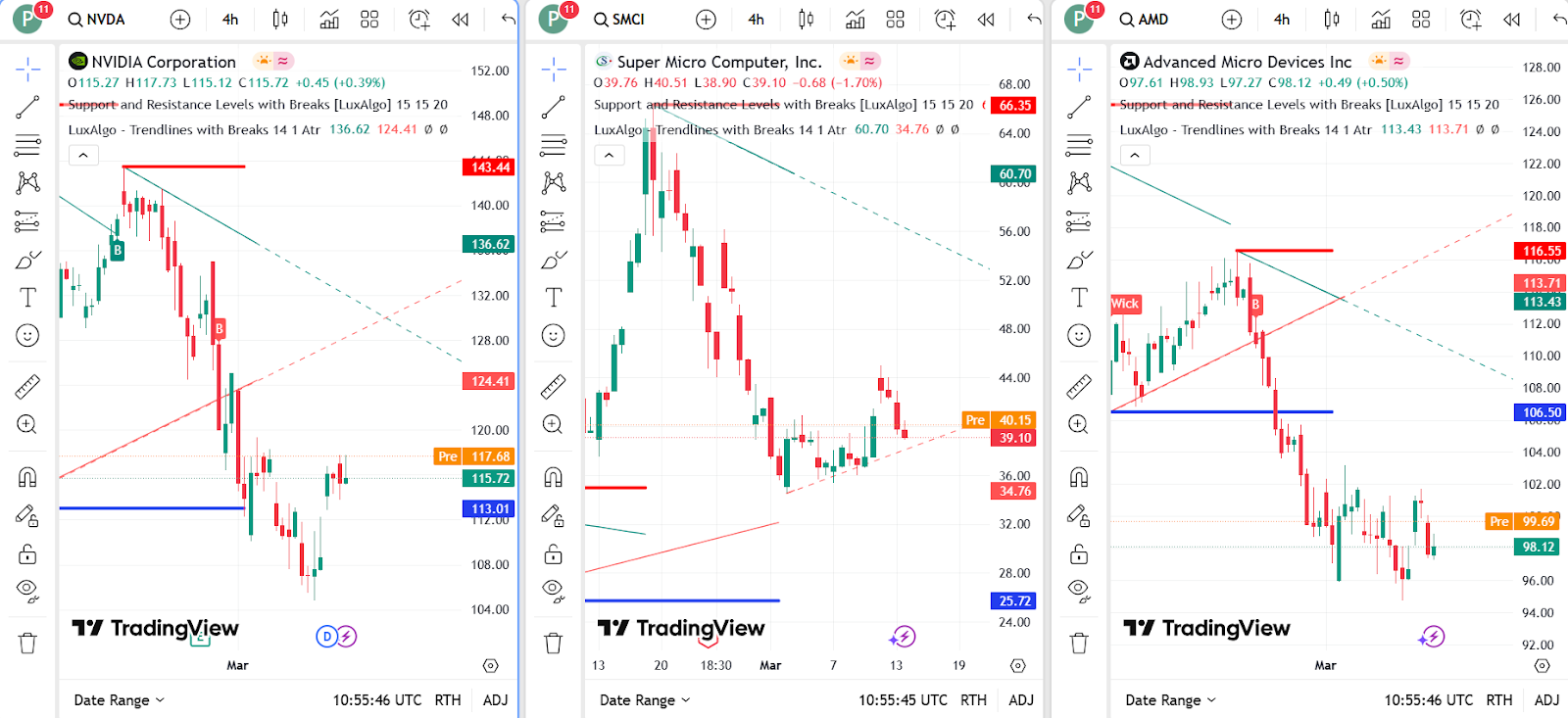The width and height of the screenshot is (1568, 718).
Task: Select zoom in tool in AMD panel
Action: point(1079,425)
